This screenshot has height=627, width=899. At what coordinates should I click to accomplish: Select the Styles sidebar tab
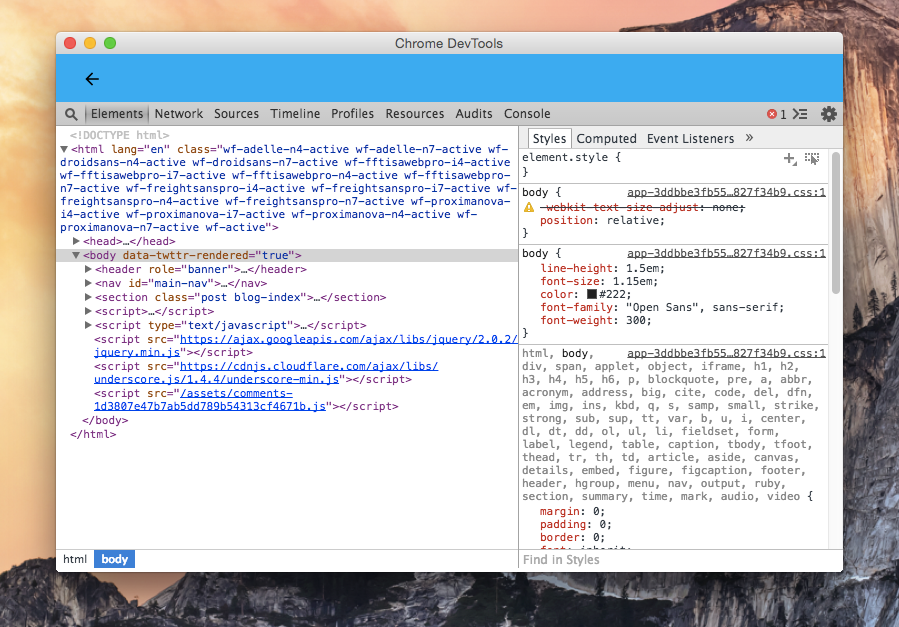549,138
